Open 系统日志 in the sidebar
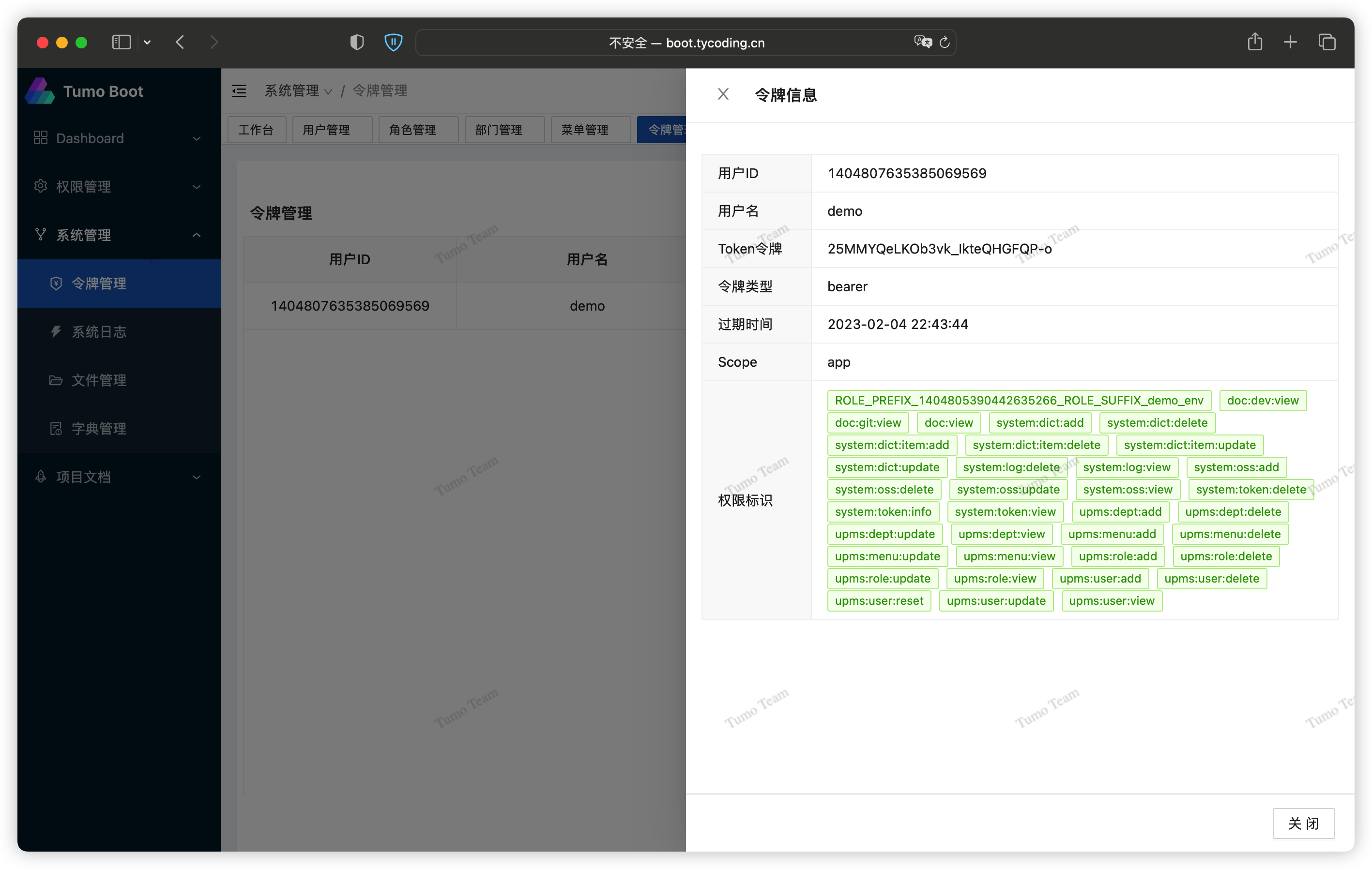Screen dimensions: 1372x869 click(99, 332)
